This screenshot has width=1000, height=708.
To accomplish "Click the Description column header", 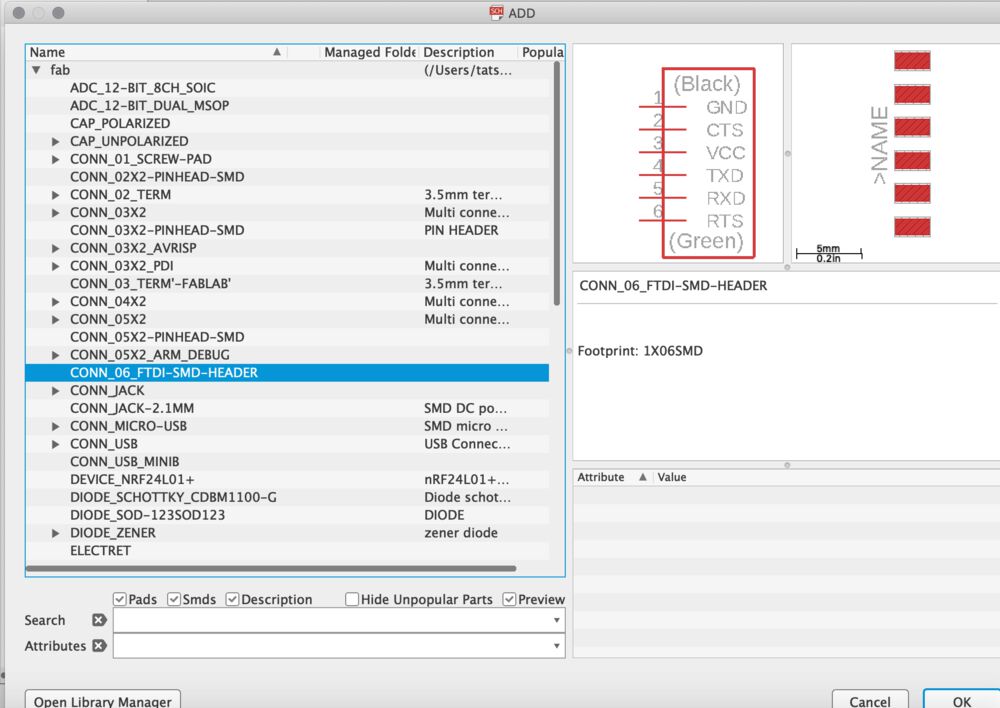I will point(467,52).
